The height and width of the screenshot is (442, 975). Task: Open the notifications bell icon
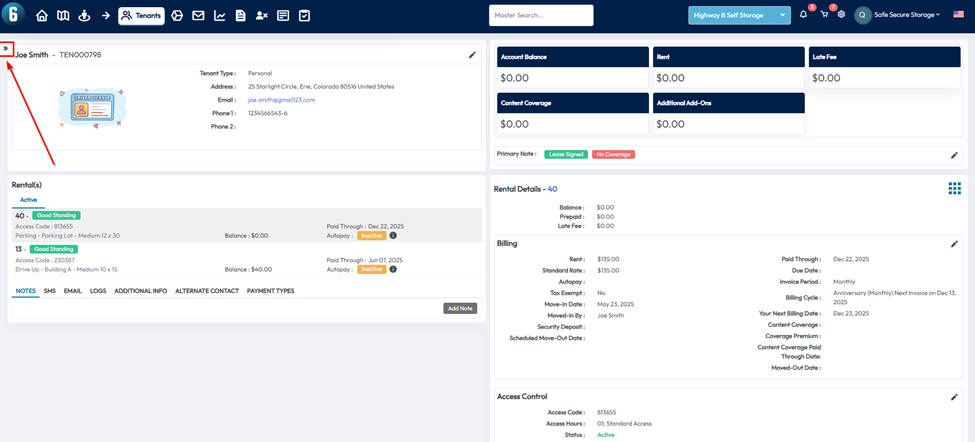[x=803, y=15]
